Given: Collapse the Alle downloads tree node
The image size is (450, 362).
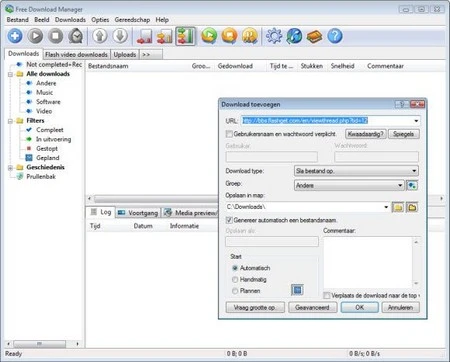Looking at the screenshot, I should point(10,74).
